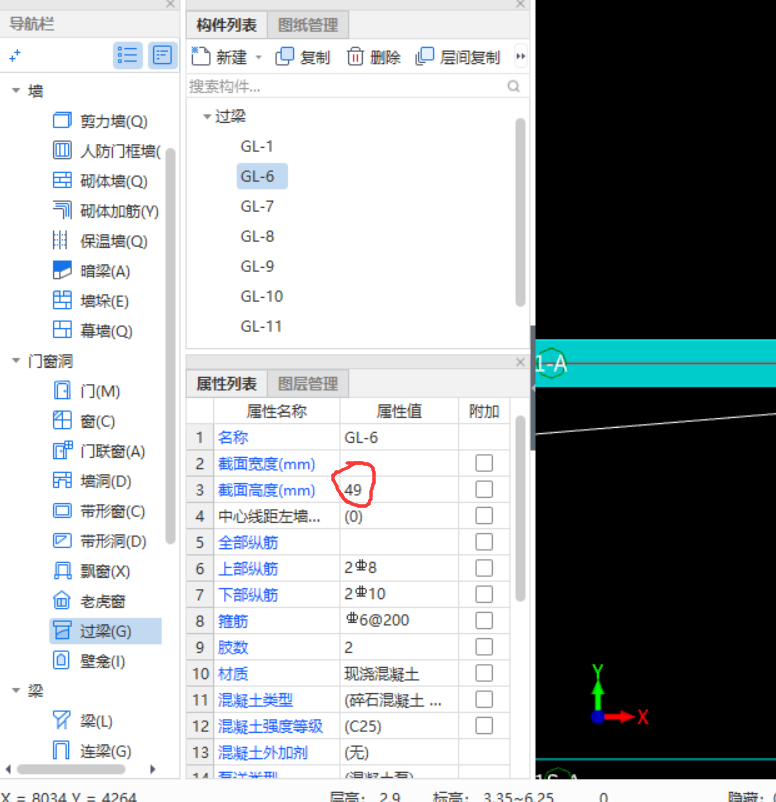Select the 带形洞(D) strip opening icon
Viewport: 776px width, 802px height.
[x=62, y=541]
